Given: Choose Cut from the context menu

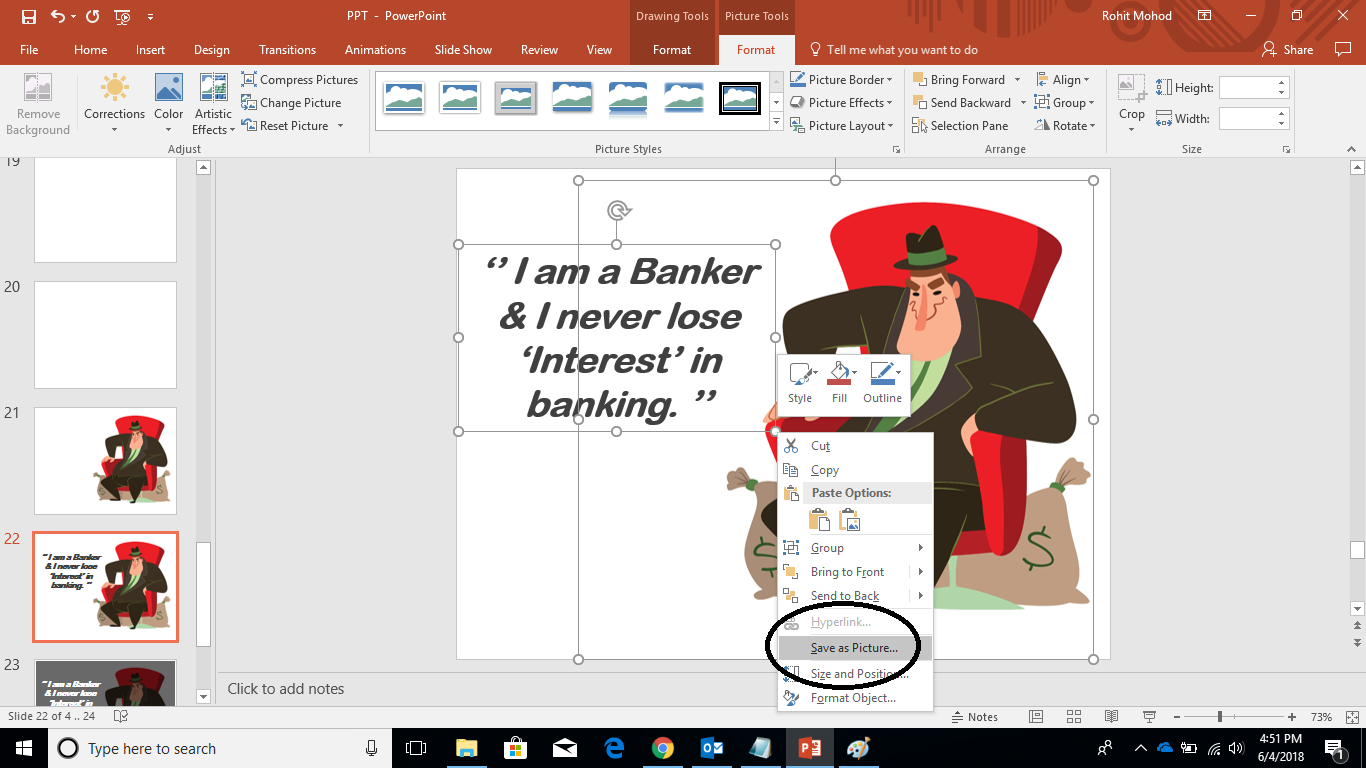Looking at the screenshot, I should tap(855, 446).
